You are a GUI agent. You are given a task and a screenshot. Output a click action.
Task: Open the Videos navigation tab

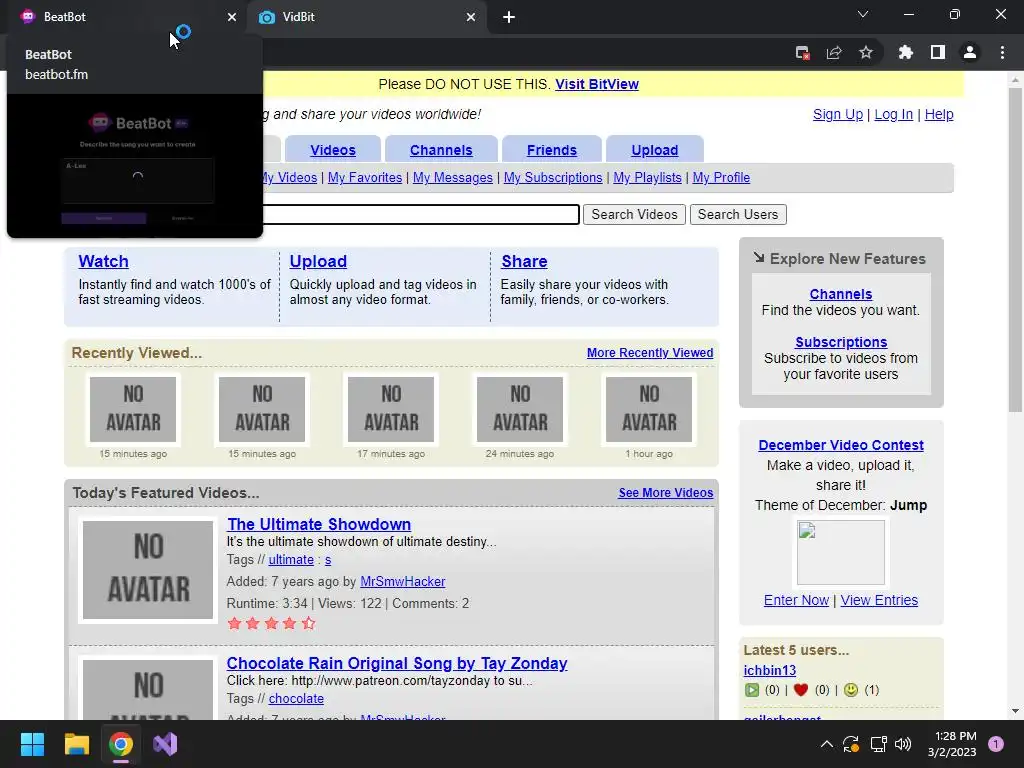pyautogui.click(x=333, y=150)
